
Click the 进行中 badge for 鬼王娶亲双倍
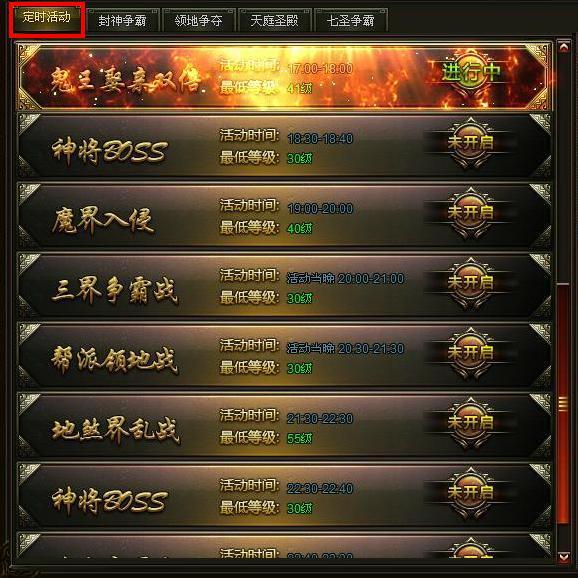tap(471, 72)
